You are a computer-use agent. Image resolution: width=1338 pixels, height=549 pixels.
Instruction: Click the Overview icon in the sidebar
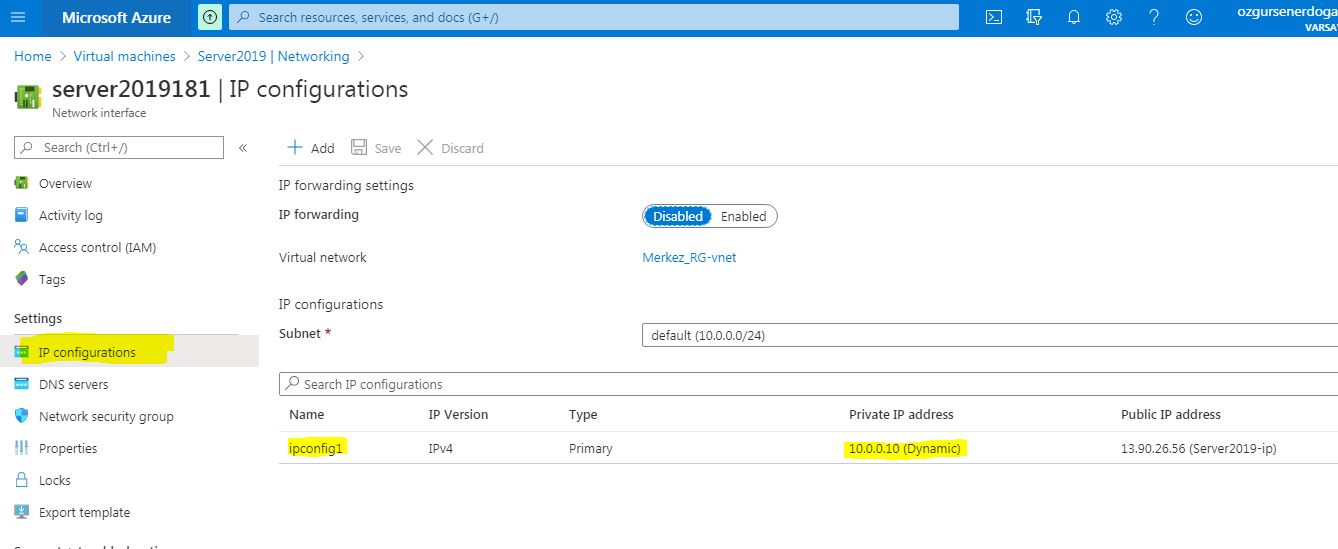pos(22,183)
